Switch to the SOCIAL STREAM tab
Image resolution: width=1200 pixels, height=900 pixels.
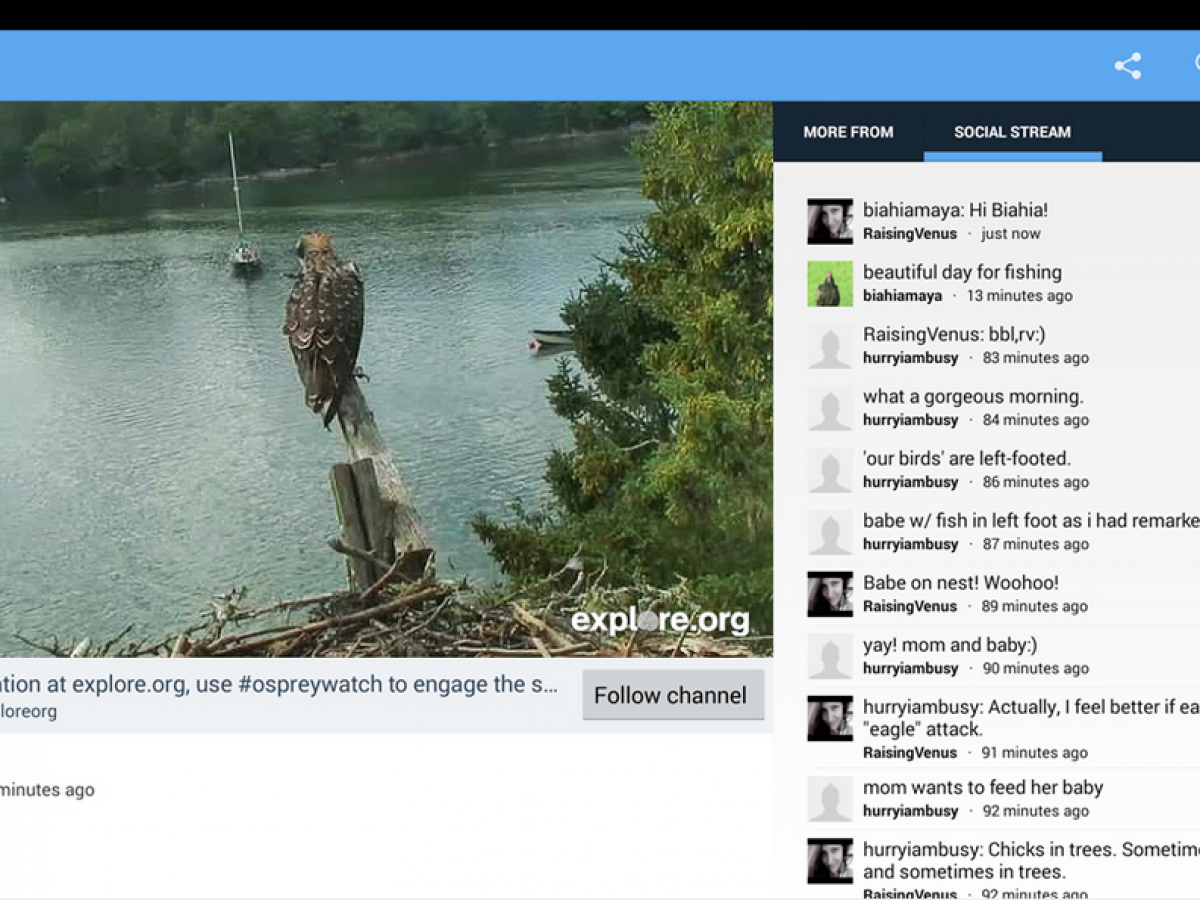pos(1012,132)
